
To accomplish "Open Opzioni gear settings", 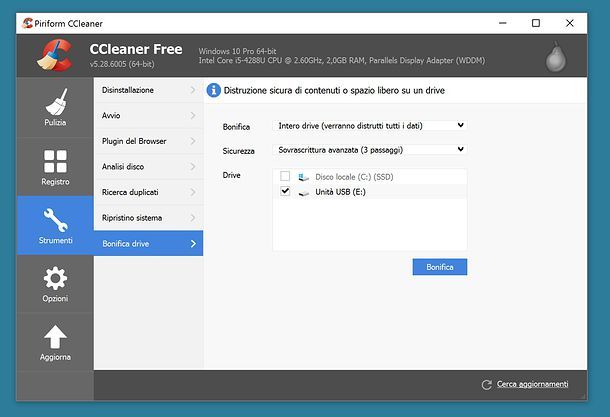I will pyautogui.click(x=55, y=284).
